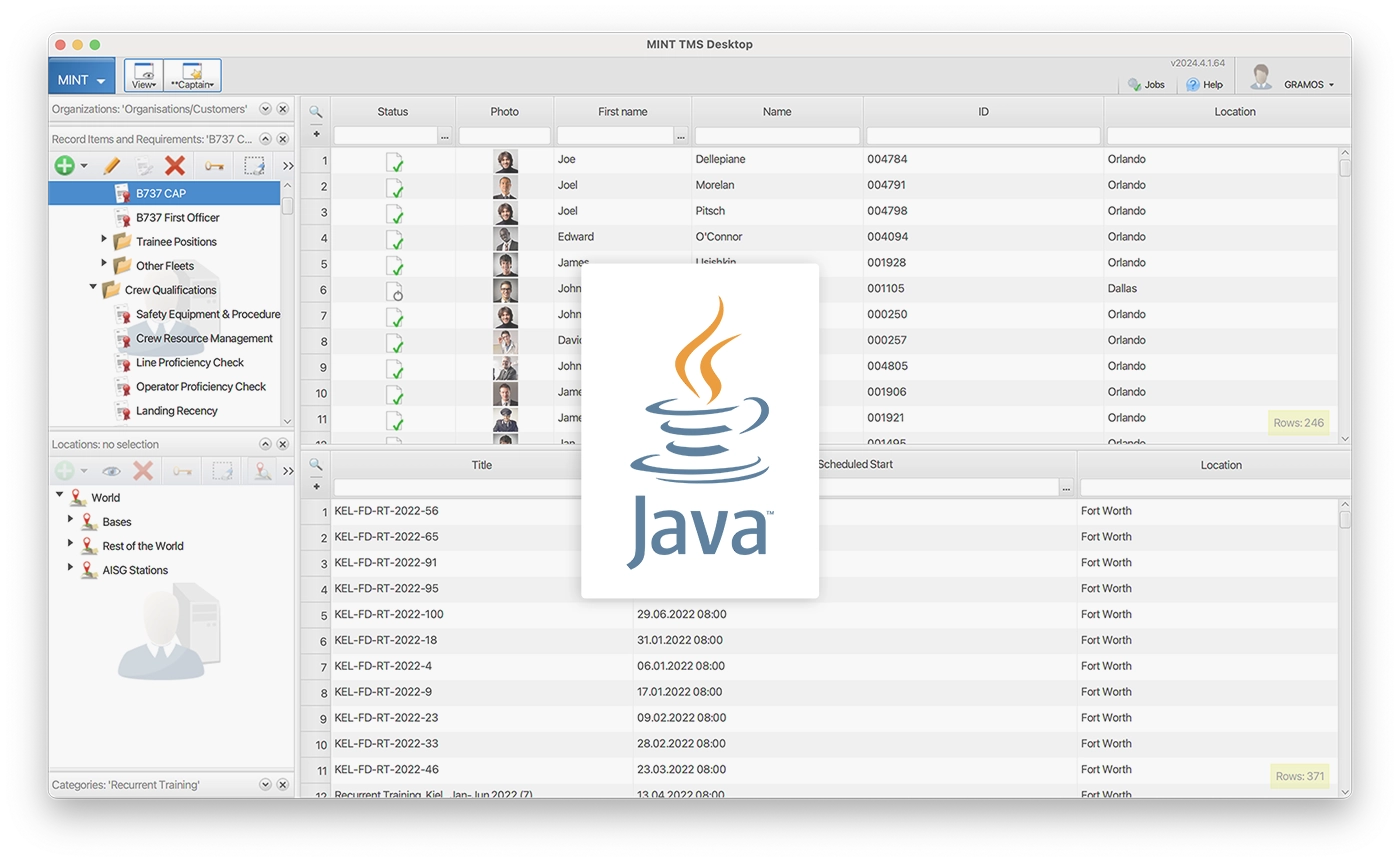Click the Title filter input field
This screenshot has height=862, width=1400.
point(481,488)
